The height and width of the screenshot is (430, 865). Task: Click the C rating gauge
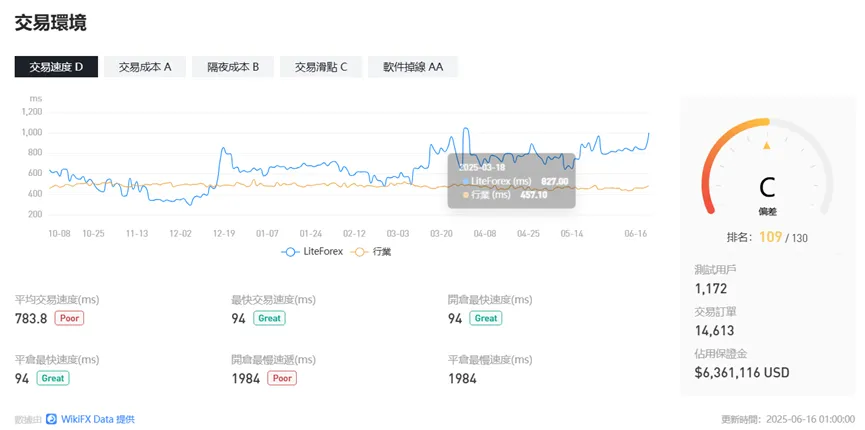(767, 166)
